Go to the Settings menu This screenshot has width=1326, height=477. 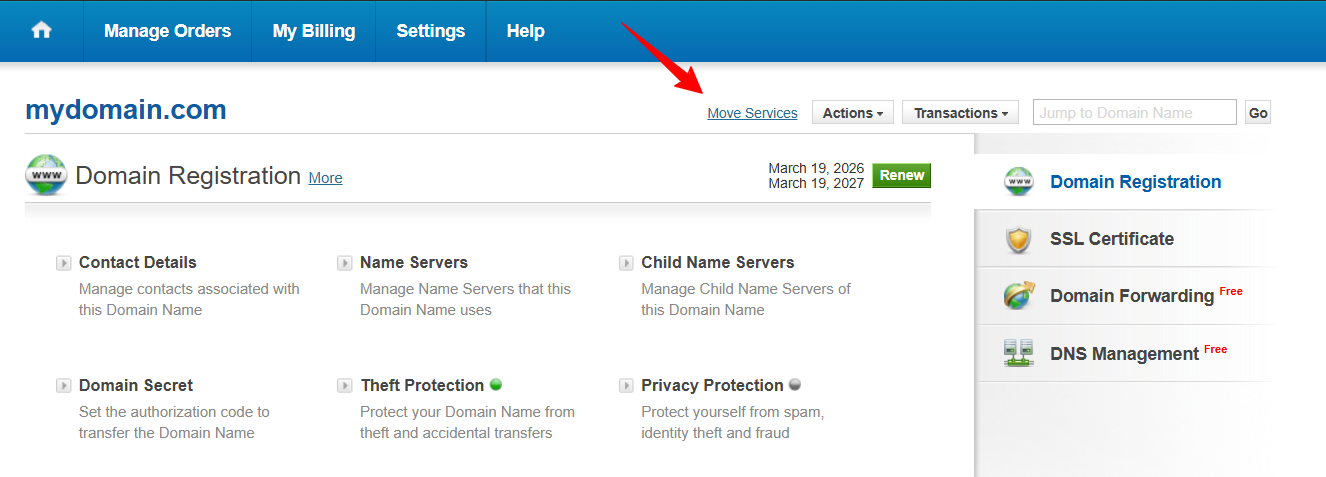[430, 31]
